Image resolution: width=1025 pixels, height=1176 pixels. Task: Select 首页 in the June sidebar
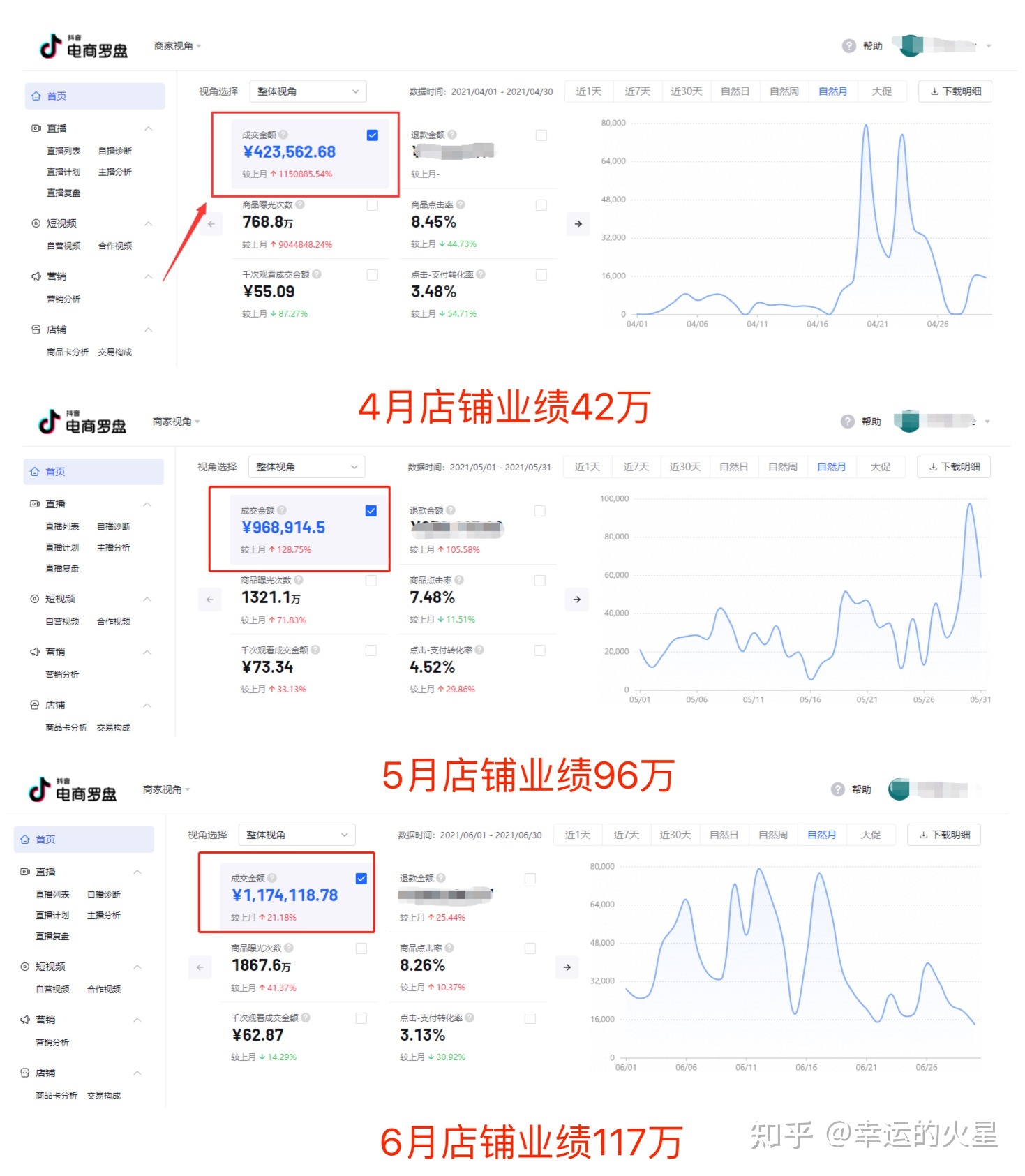[84, 840]
